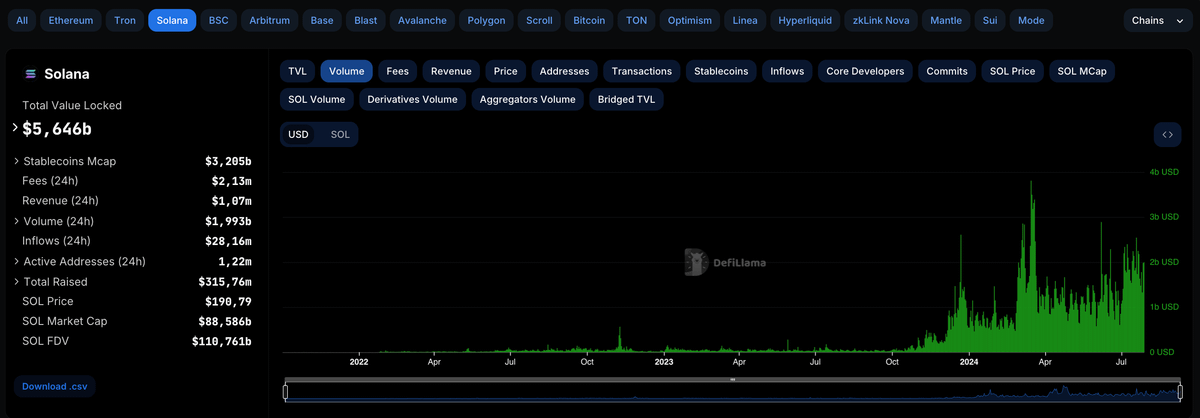Toggle the Commits metric

click(x=947, y=71)
